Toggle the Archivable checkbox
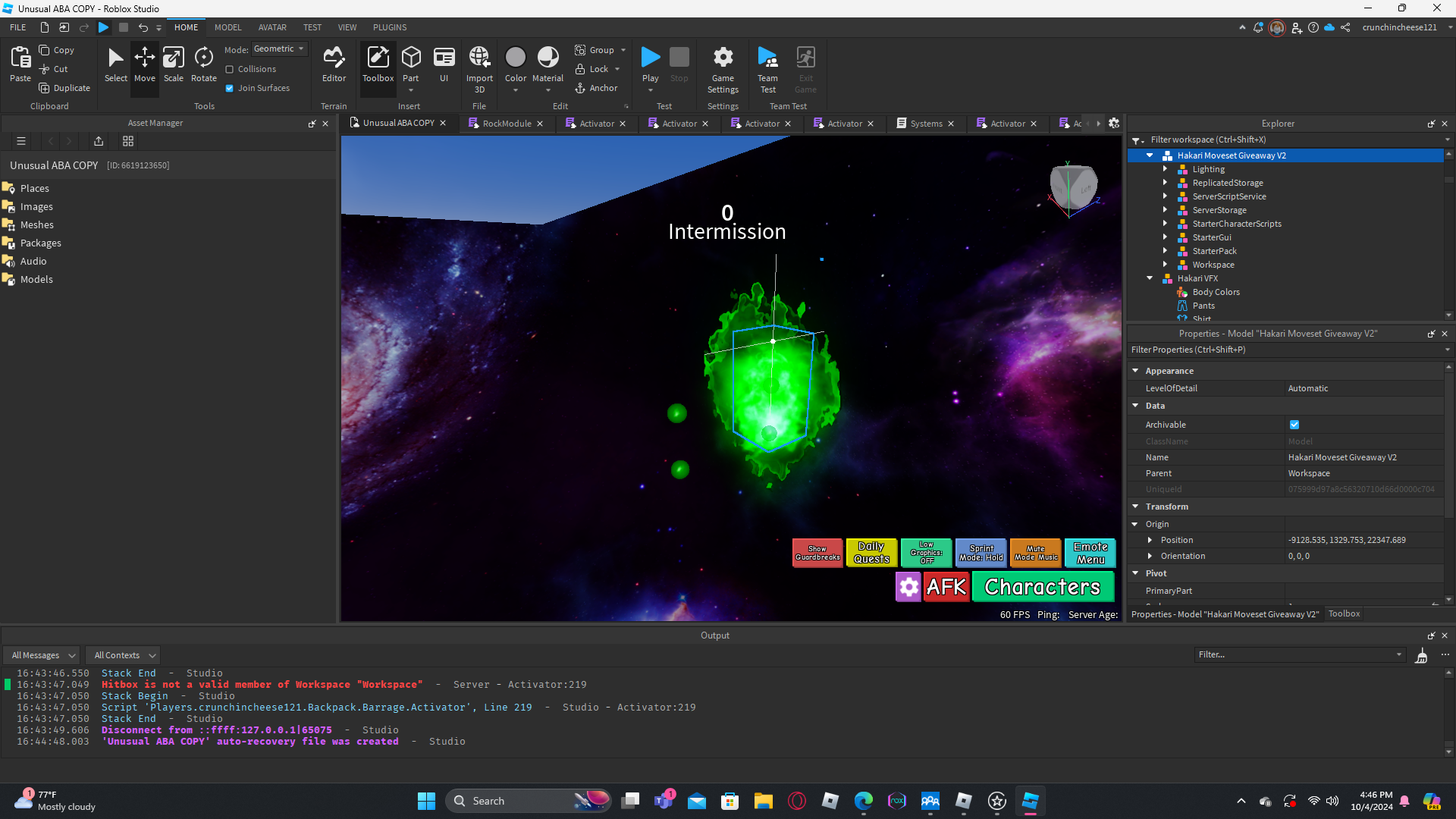Viewport: 1456px width, 819px height. (1294, 425)
